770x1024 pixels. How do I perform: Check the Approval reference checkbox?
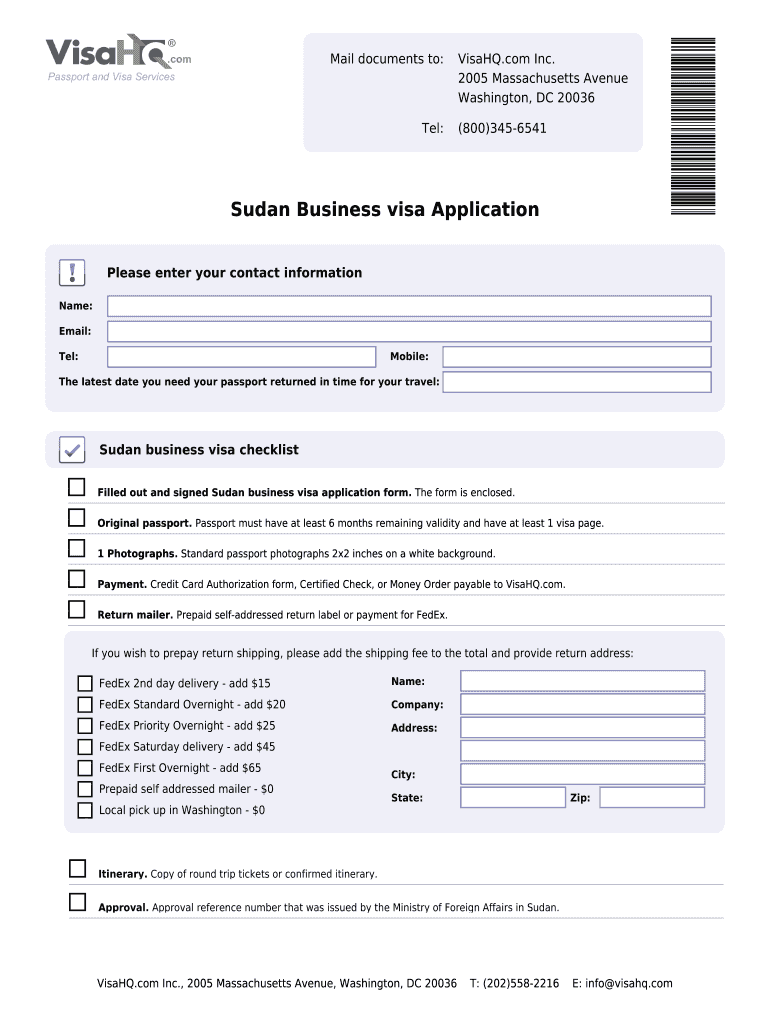(77, 902)
